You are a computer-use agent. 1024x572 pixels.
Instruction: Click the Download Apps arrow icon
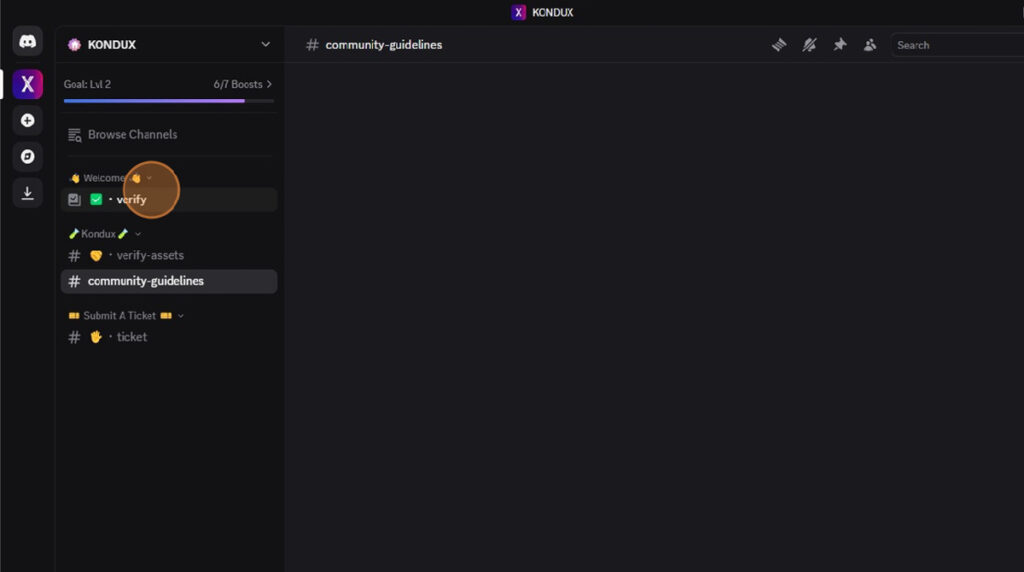pos(27,193)
